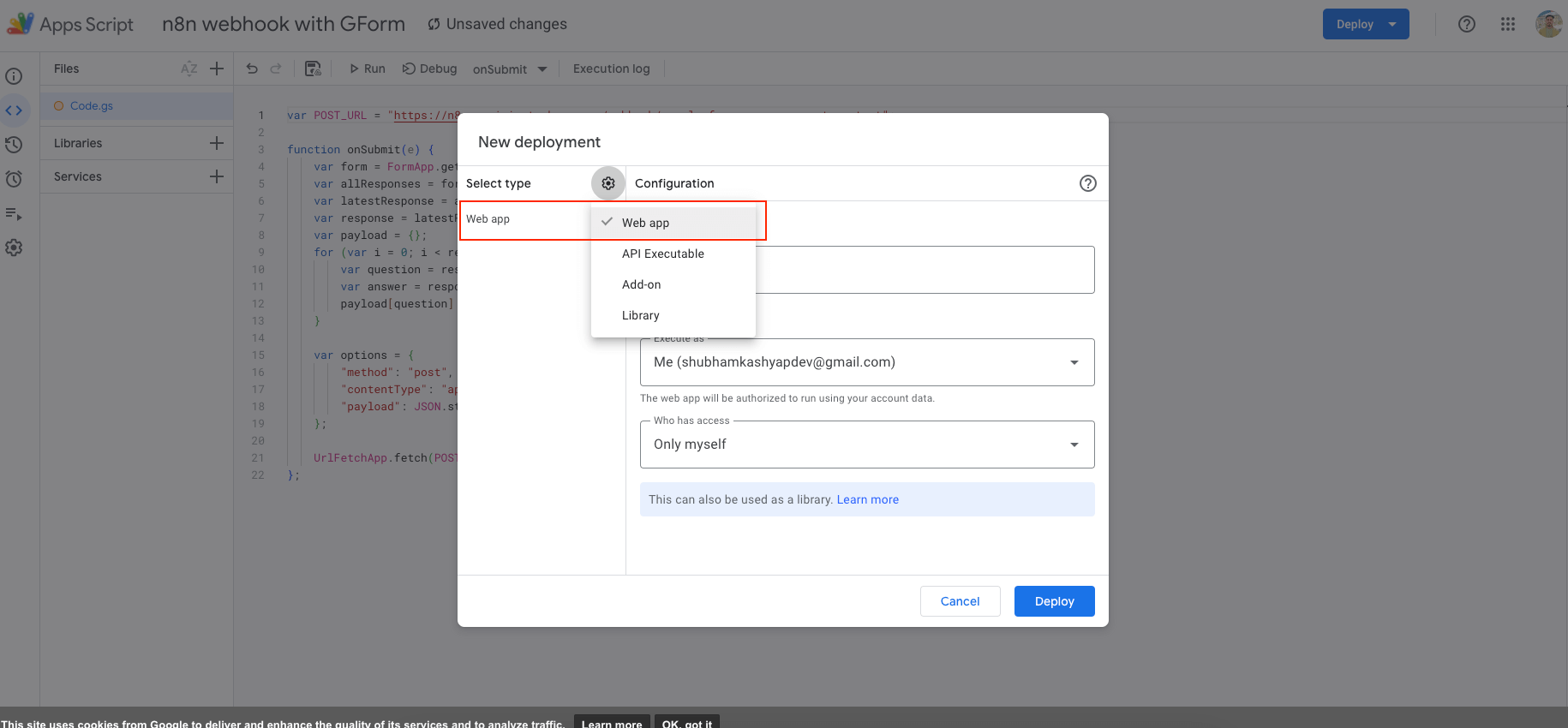1568x728 pixels.
Task: Choose Add-on deployment type
Action: (673, 284)
